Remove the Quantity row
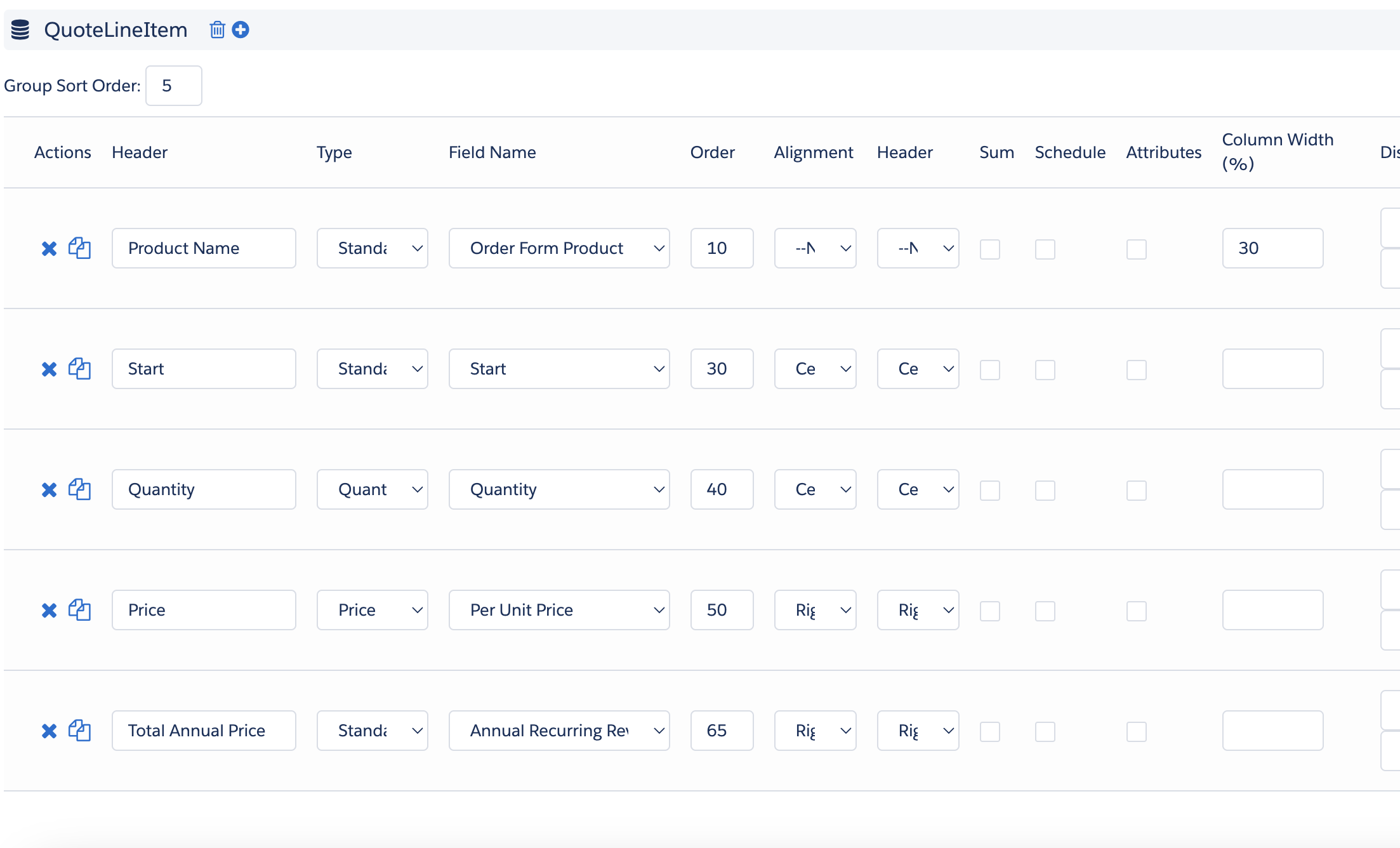 pyautogui.click(x=49, y=489)
